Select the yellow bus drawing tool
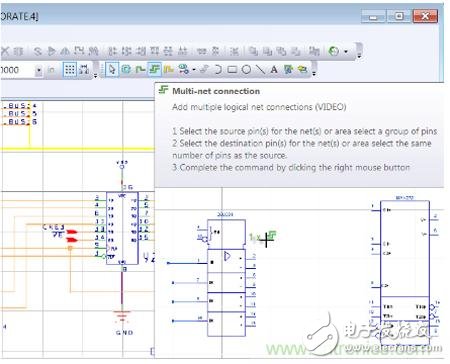 (x=169, y=70)
